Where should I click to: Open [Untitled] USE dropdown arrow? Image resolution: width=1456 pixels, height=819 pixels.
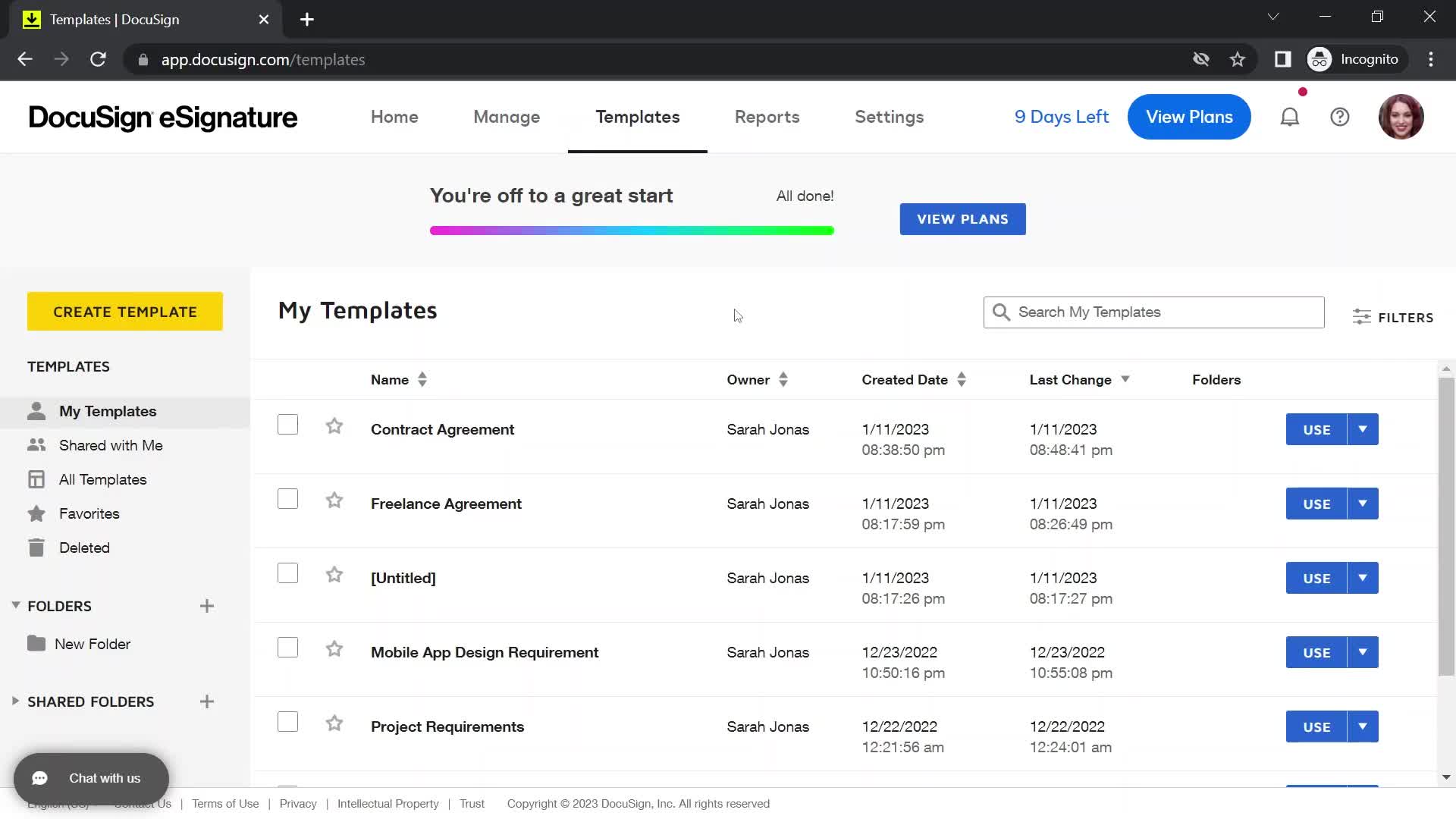(x=1363, y=578)
